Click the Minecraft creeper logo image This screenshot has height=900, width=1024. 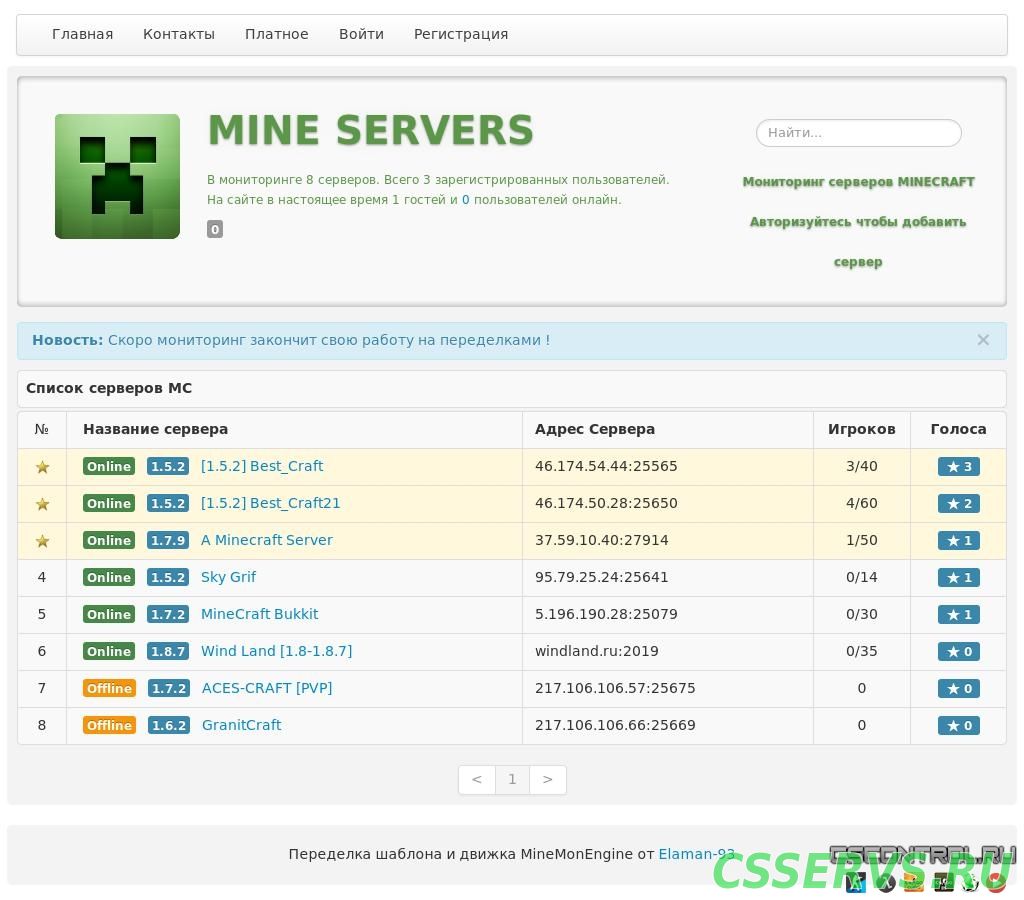pyautogui.click(x=117, y=176)
